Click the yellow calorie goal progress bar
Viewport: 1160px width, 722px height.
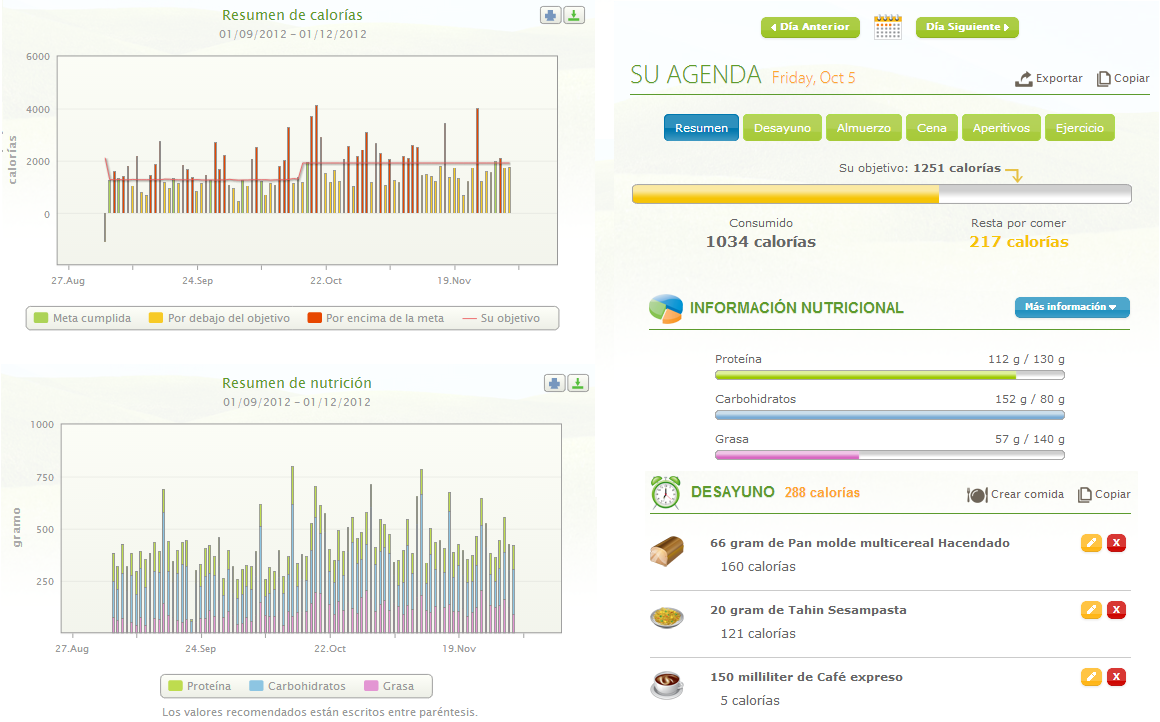click(785, 194)
